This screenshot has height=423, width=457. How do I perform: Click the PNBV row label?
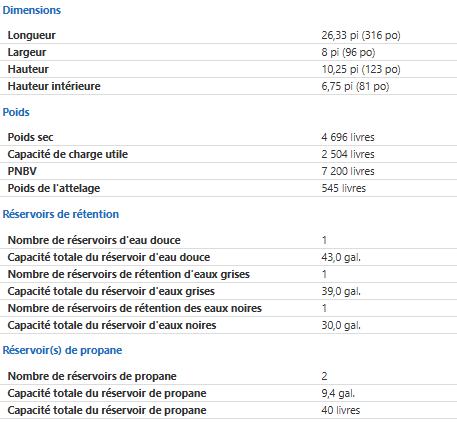(22, 171)
